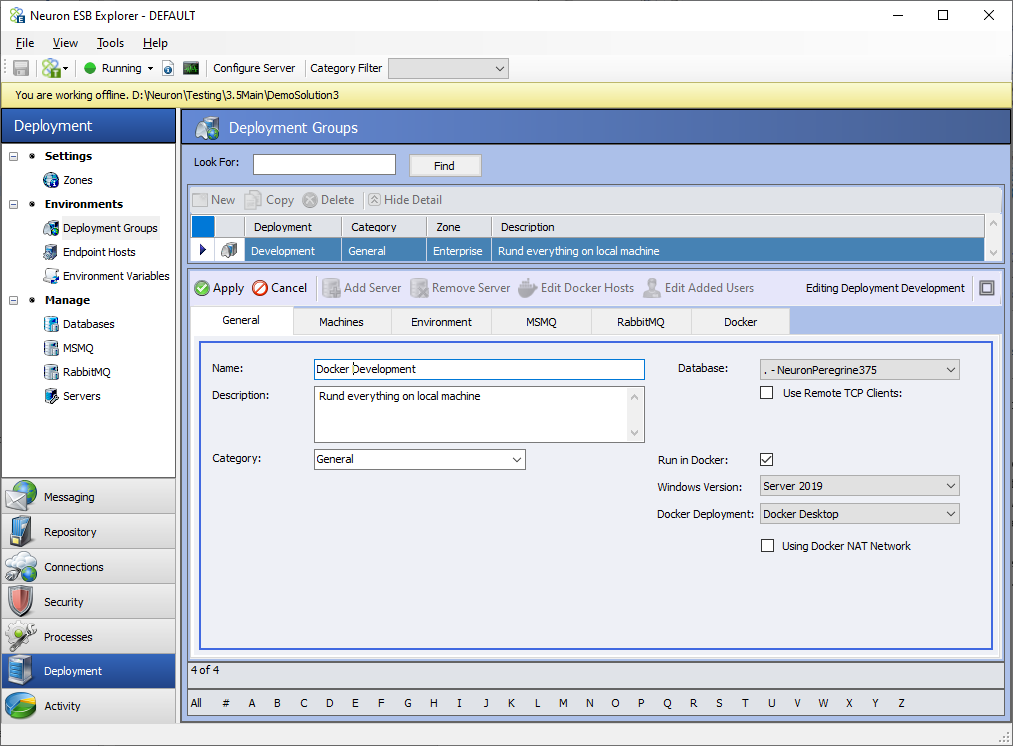Open the document info icon in toolbar

(x=168, y=68)
